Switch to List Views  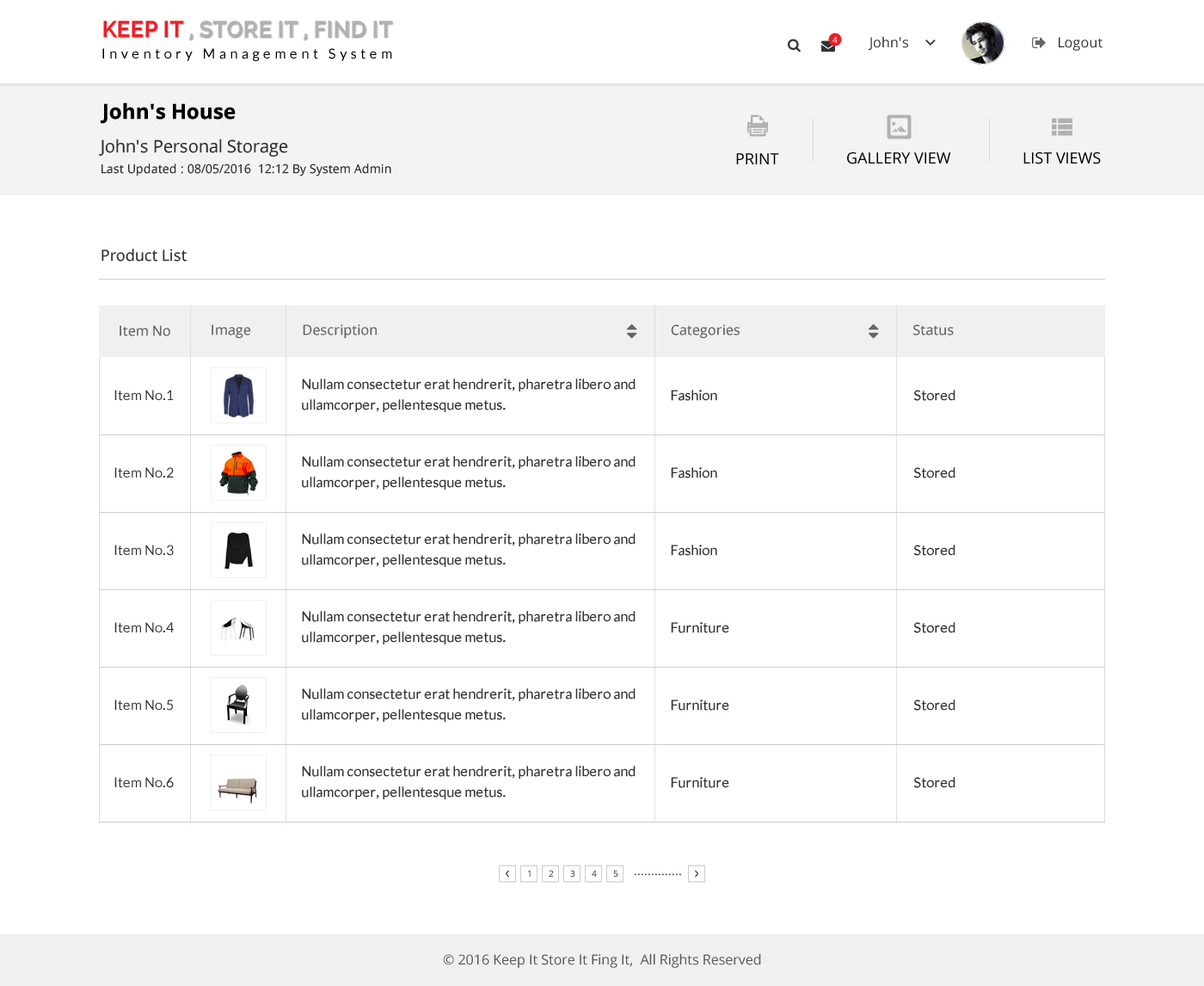point(1061,140)
